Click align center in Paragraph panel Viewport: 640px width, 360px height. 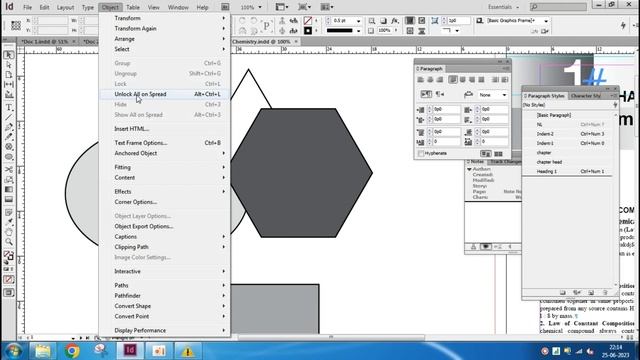pos(430,80)
